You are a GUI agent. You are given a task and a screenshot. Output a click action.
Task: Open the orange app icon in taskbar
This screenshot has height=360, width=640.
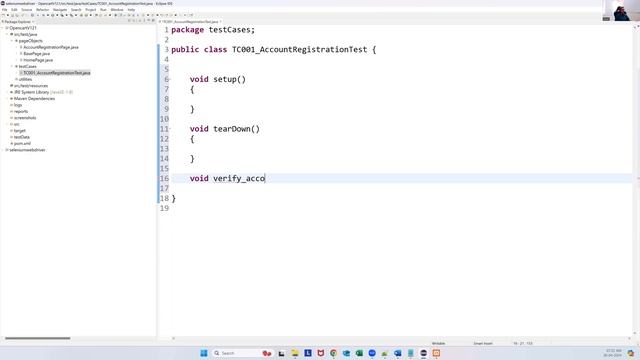(436, 353)
